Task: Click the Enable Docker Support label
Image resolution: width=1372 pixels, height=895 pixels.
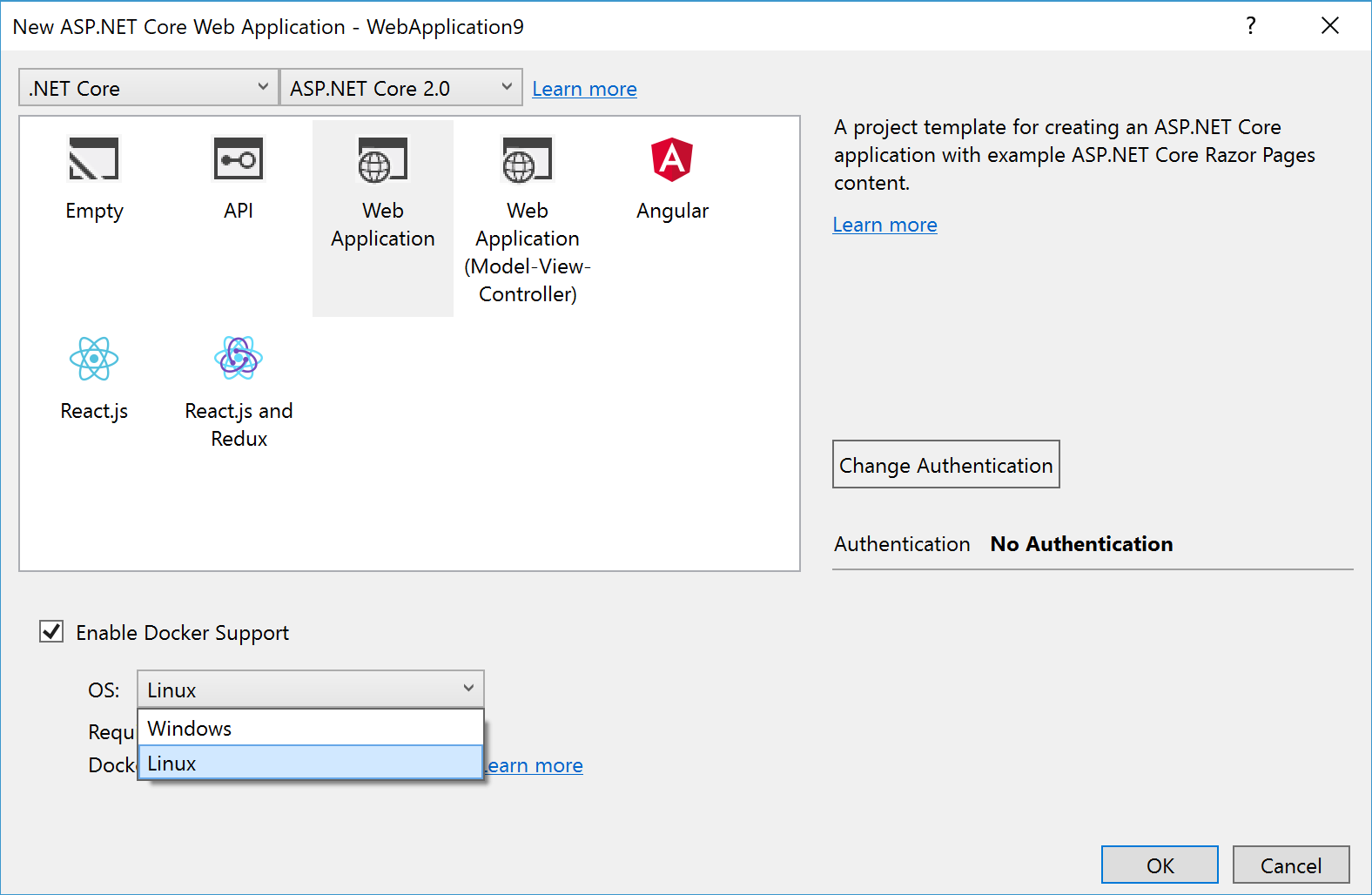Action: pyautogui.click(x=183, y=633)
